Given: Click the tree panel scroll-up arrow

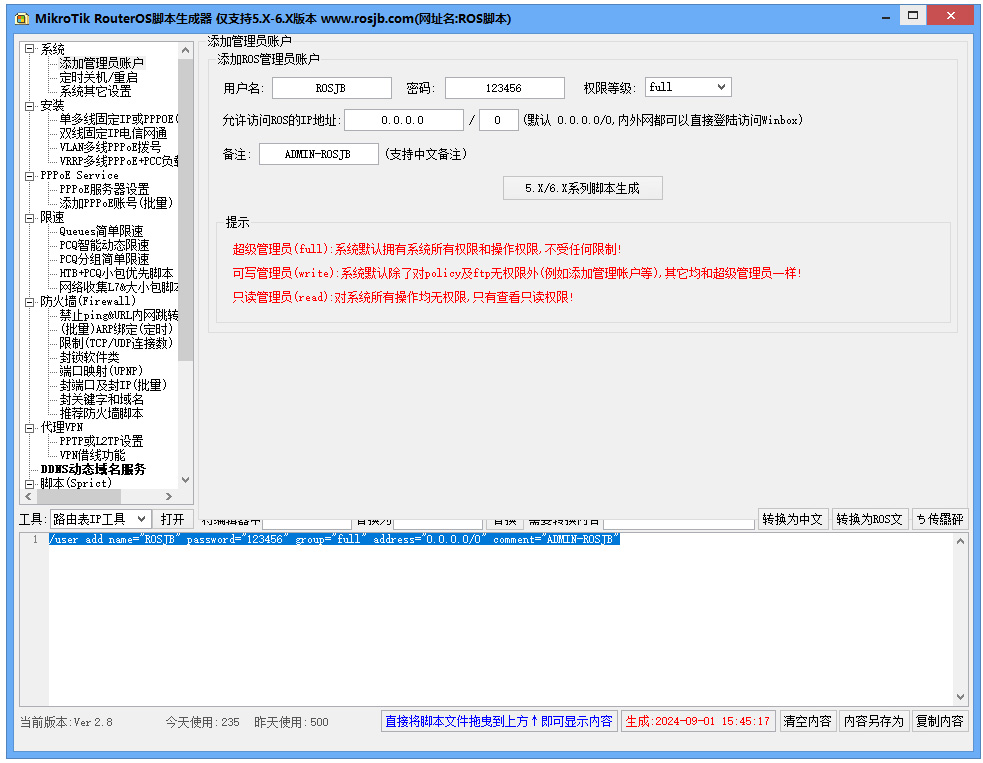Looking at the screenshot, I should [x=186, y=50].
